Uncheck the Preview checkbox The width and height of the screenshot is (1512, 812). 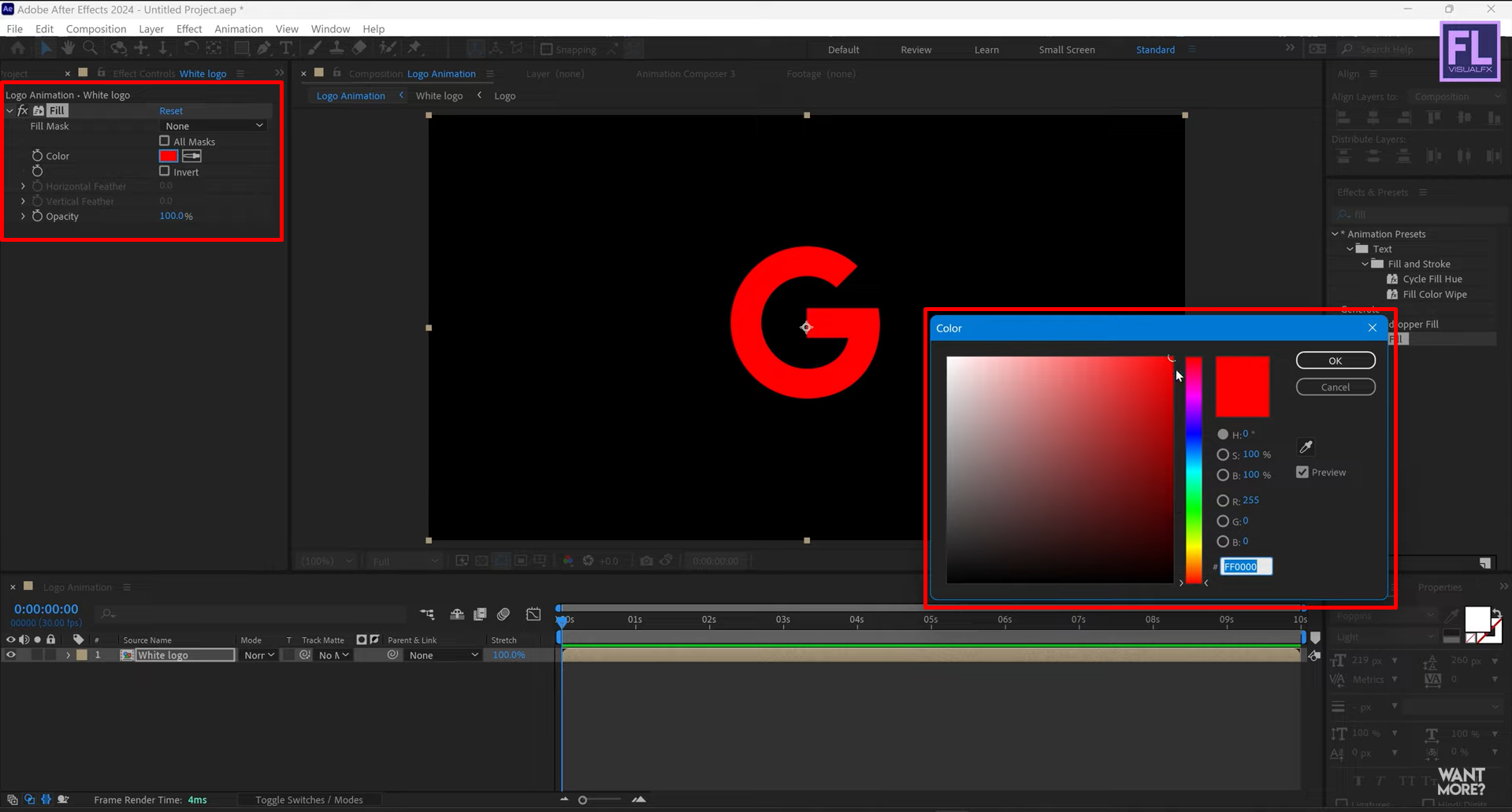coord(1302,472)
